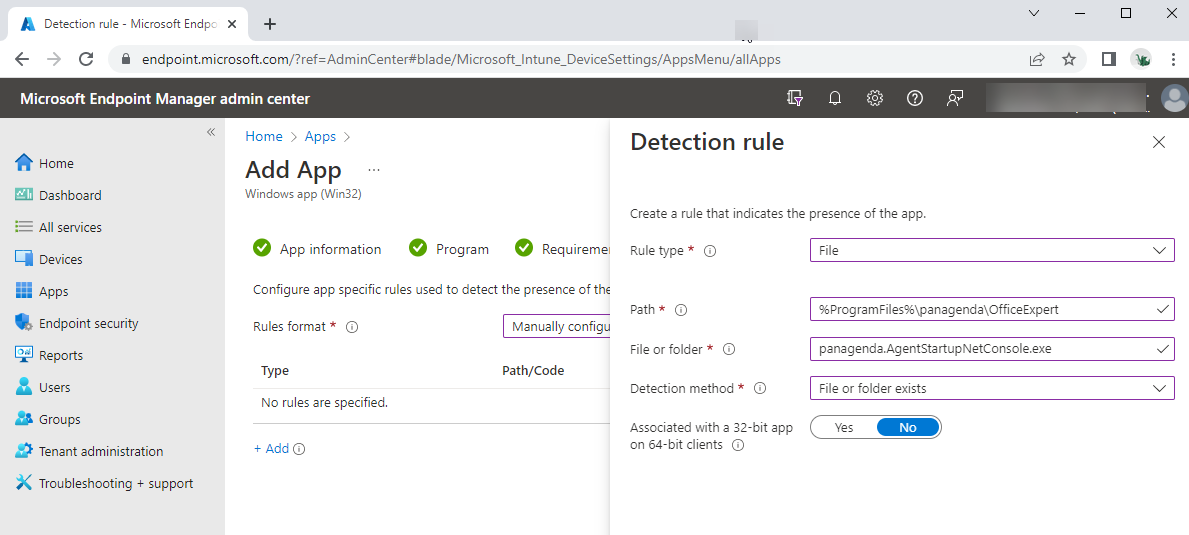Go to Tenant administration in sidebar
This screenshot has height=535, width=1189.
[100, 451]
